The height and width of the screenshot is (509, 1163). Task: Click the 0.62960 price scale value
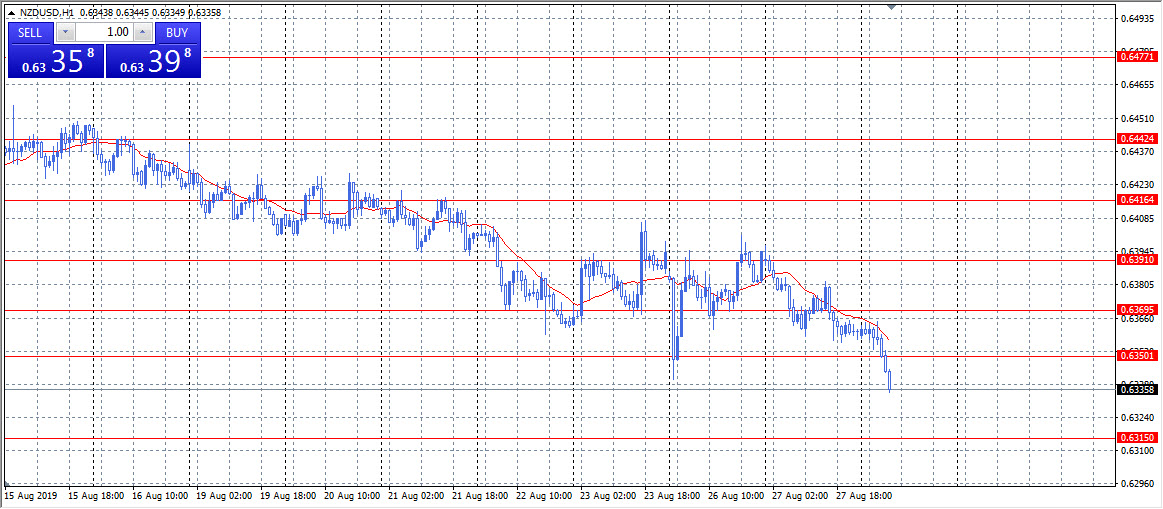tap(1136, 484)
